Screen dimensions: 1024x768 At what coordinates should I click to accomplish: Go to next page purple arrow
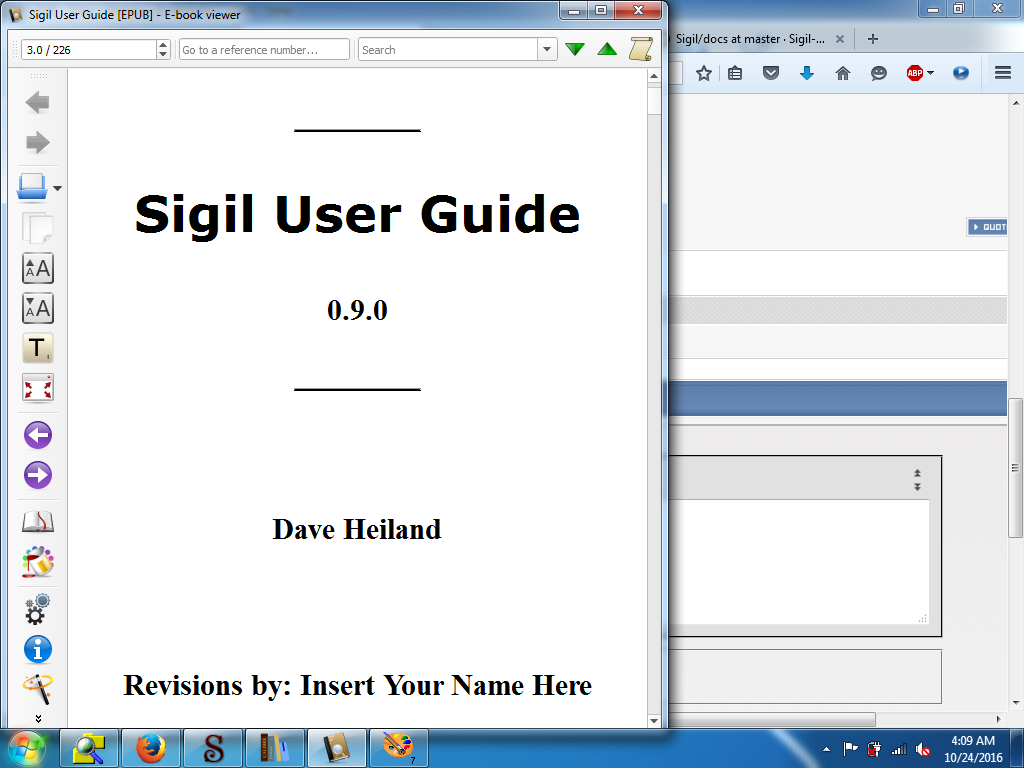(x=37, y=475)
